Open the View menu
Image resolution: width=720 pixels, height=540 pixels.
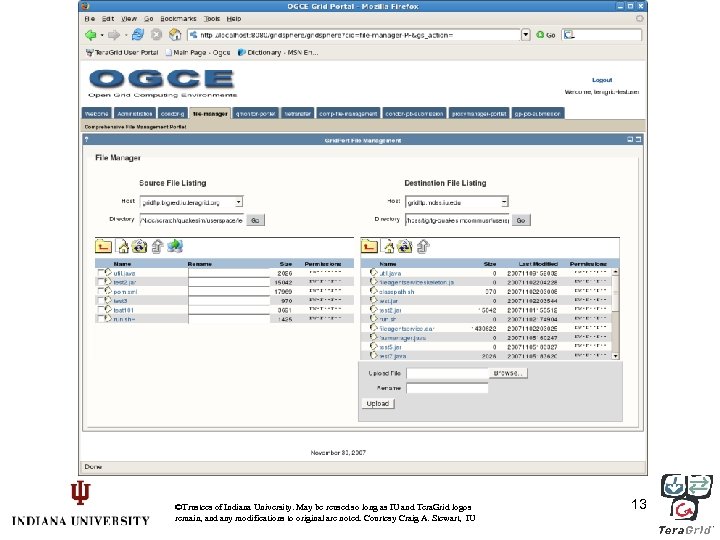coord(129,19)
